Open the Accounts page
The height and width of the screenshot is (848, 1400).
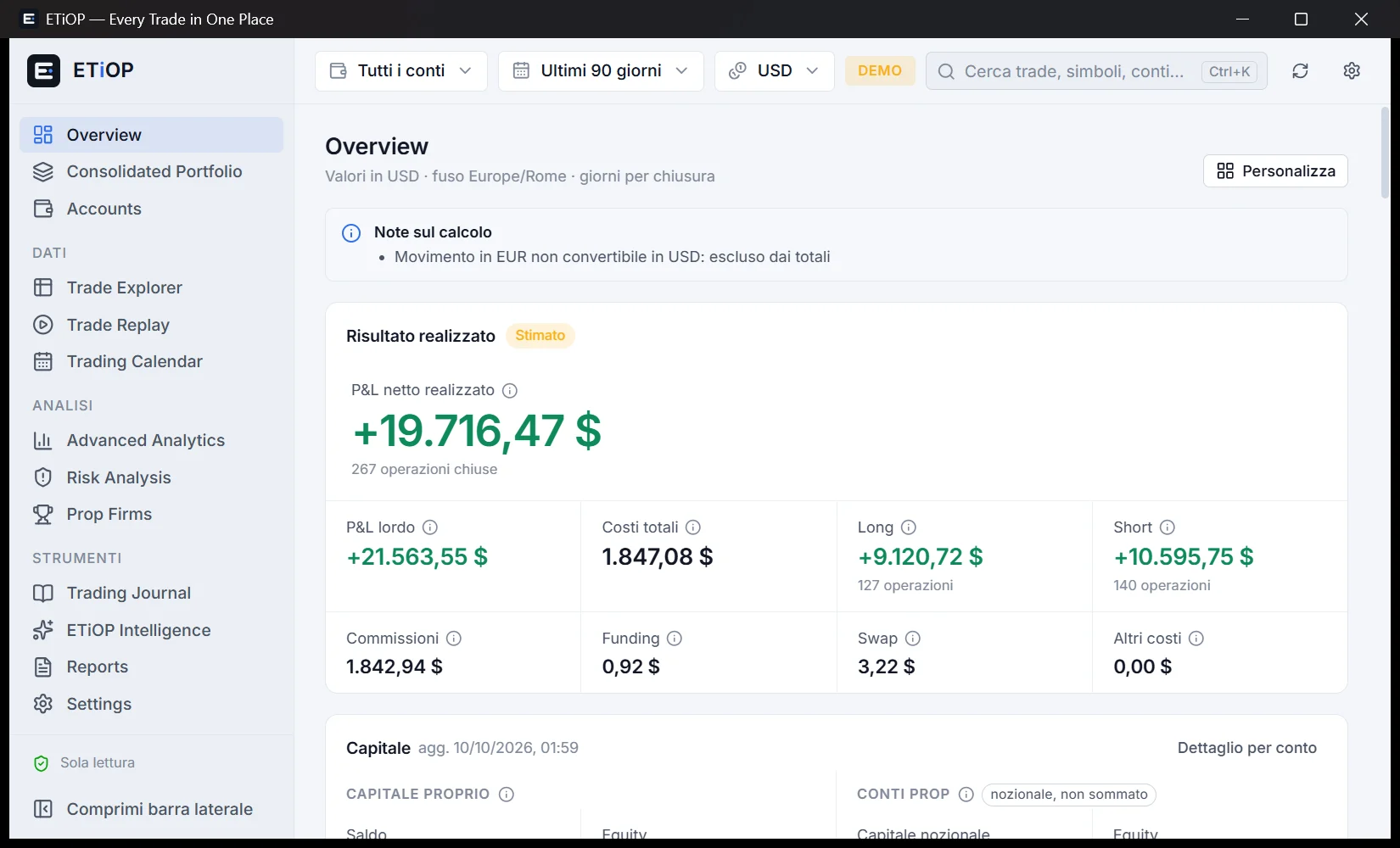point(151,209)
